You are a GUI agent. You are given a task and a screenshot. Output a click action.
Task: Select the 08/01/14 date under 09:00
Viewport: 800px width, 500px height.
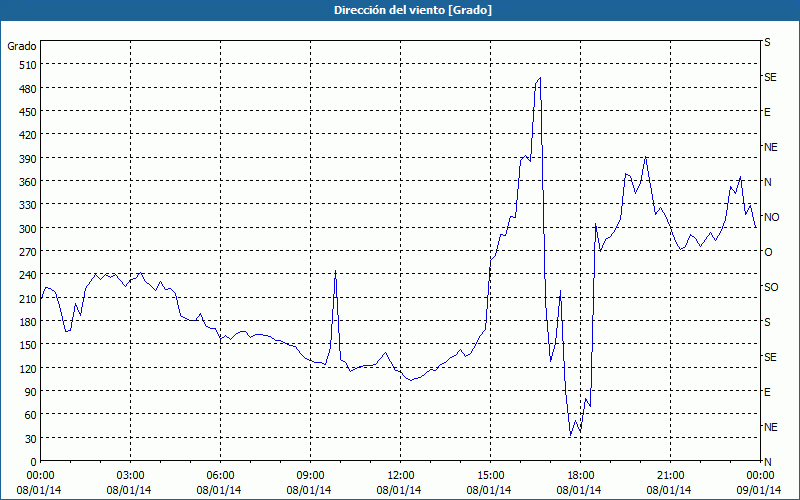coord(309,490)
